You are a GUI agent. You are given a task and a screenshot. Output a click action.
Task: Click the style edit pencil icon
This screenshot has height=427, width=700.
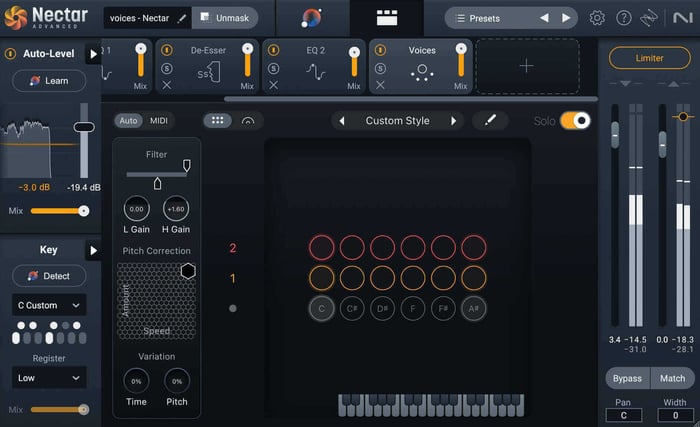click(x=490, y=120)
